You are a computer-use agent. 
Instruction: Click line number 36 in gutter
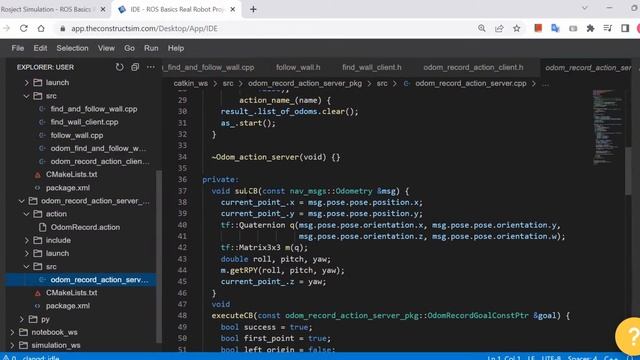coord(182,180)
